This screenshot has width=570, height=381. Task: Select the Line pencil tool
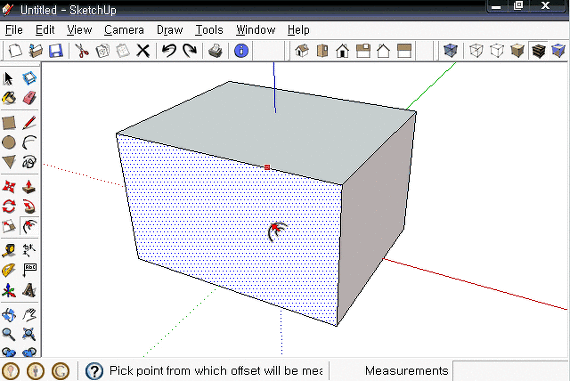(29, 123)
